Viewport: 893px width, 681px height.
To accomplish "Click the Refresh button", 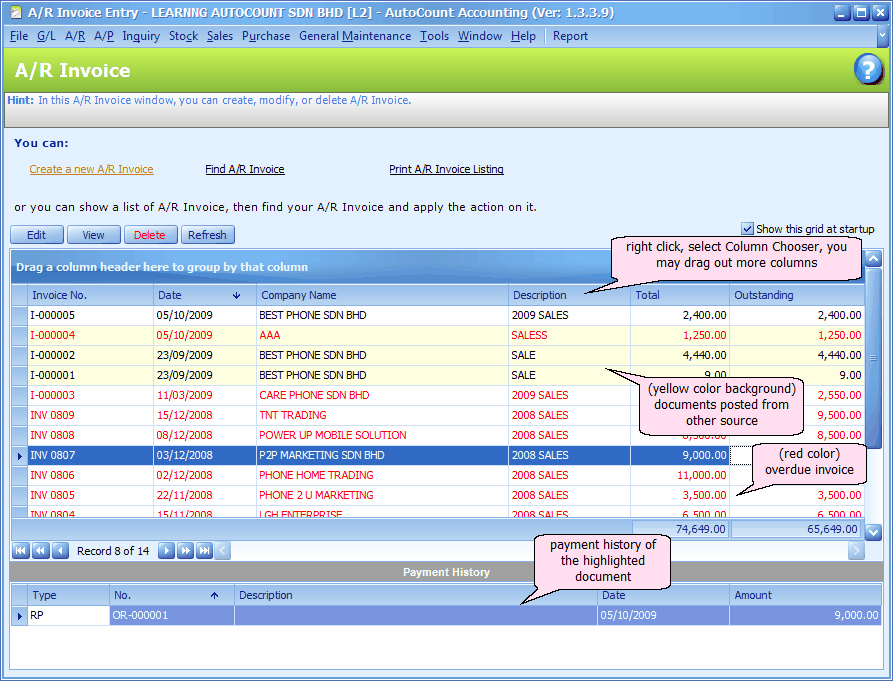I will tap(207, 235).
